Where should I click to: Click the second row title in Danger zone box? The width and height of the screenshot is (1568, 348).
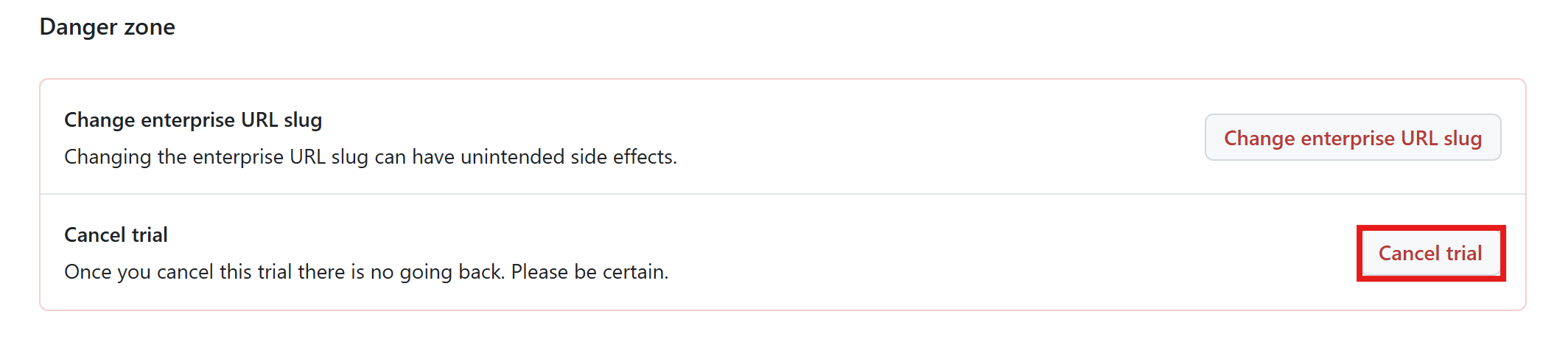116,235
